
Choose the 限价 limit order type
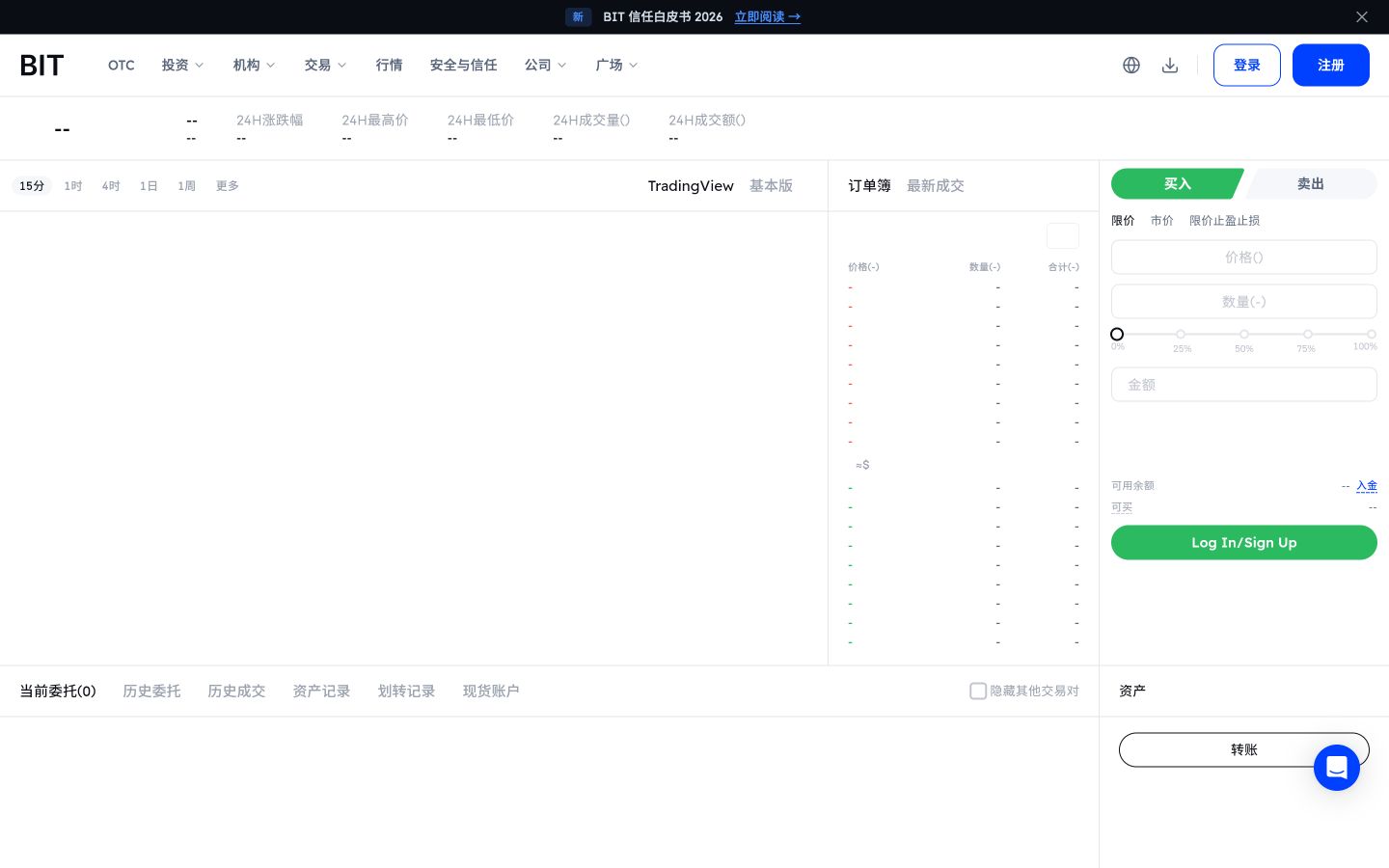click(x=1123, y=221)
